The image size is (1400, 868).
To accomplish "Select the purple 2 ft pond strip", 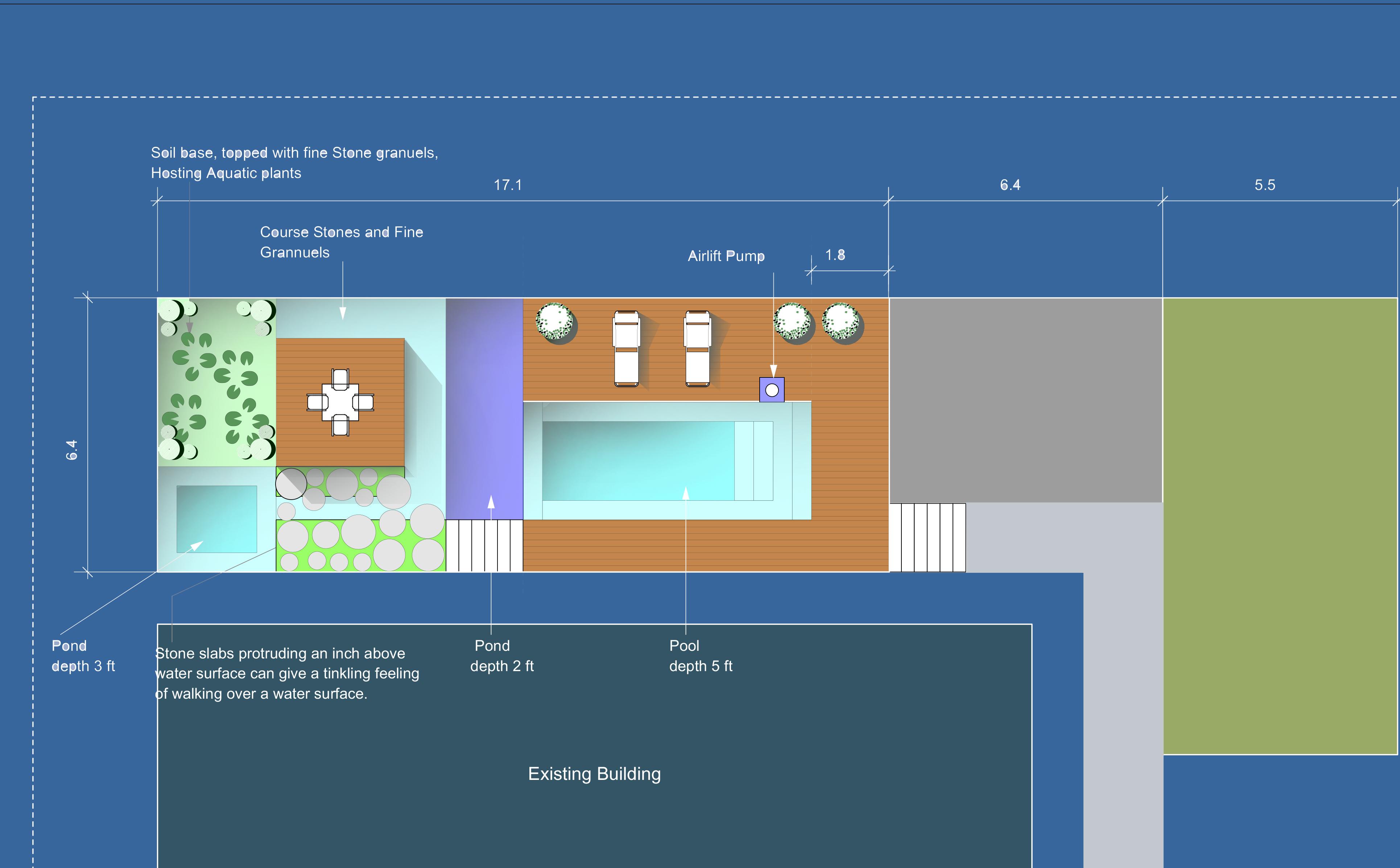I will point(484,408).
